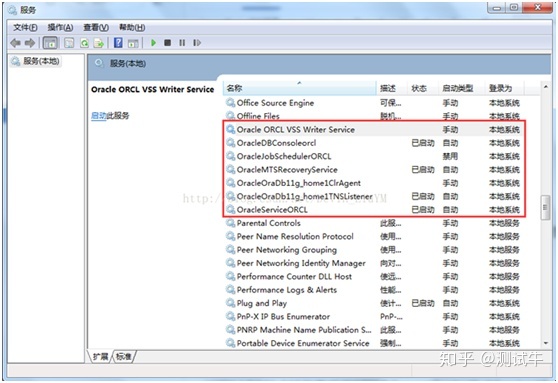Image resolution: width=558 pixels, height=383 pixels.
Task: Click gear icon of OracleDBConsoleorcl row
Action: click(x=231, y=142)
